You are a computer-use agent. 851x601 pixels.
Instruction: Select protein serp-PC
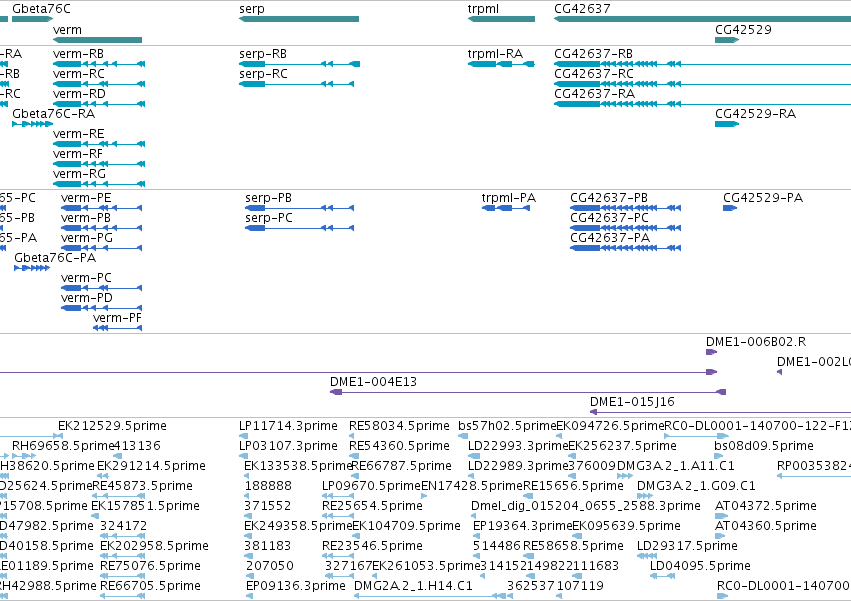pyautogui.click(x=269, y=218)
